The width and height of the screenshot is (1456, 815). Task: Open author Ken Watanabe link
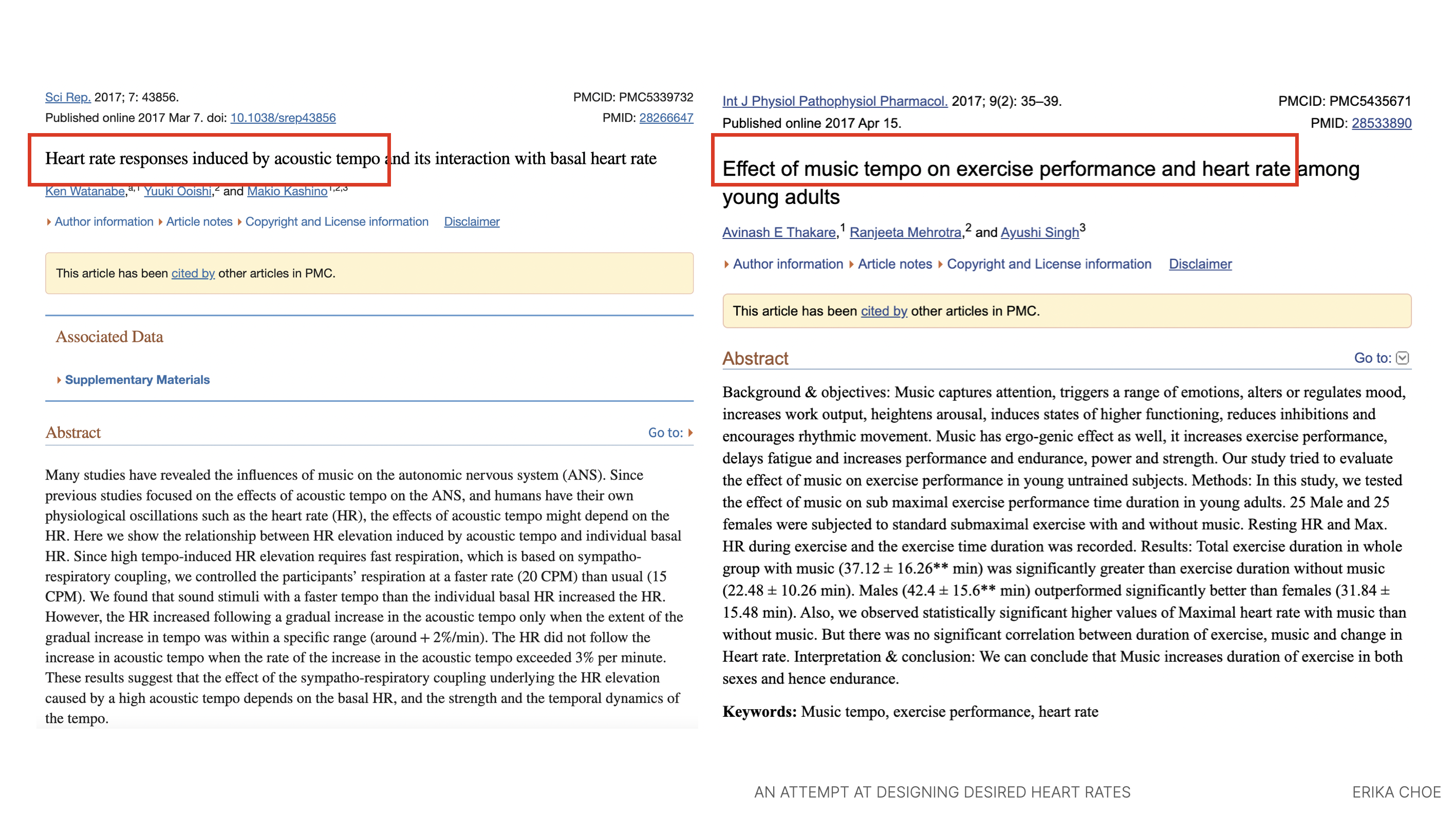tap(85, 191)
